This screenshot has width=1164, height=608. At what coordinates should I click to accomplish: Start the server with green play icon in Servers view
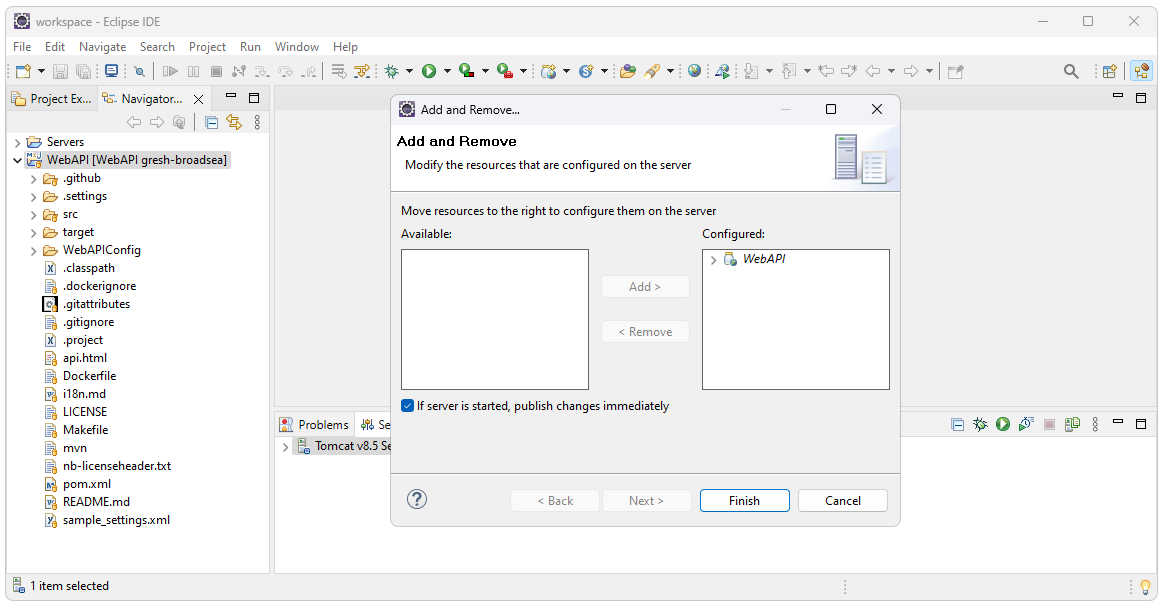click(1003, 424)
